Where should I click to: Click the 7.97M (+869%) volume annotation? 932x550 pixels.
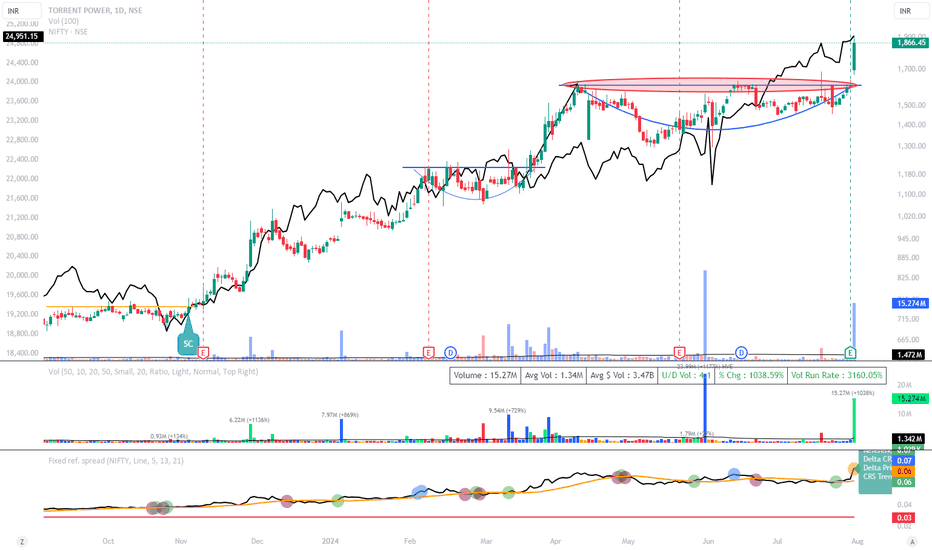coord(339,414)
